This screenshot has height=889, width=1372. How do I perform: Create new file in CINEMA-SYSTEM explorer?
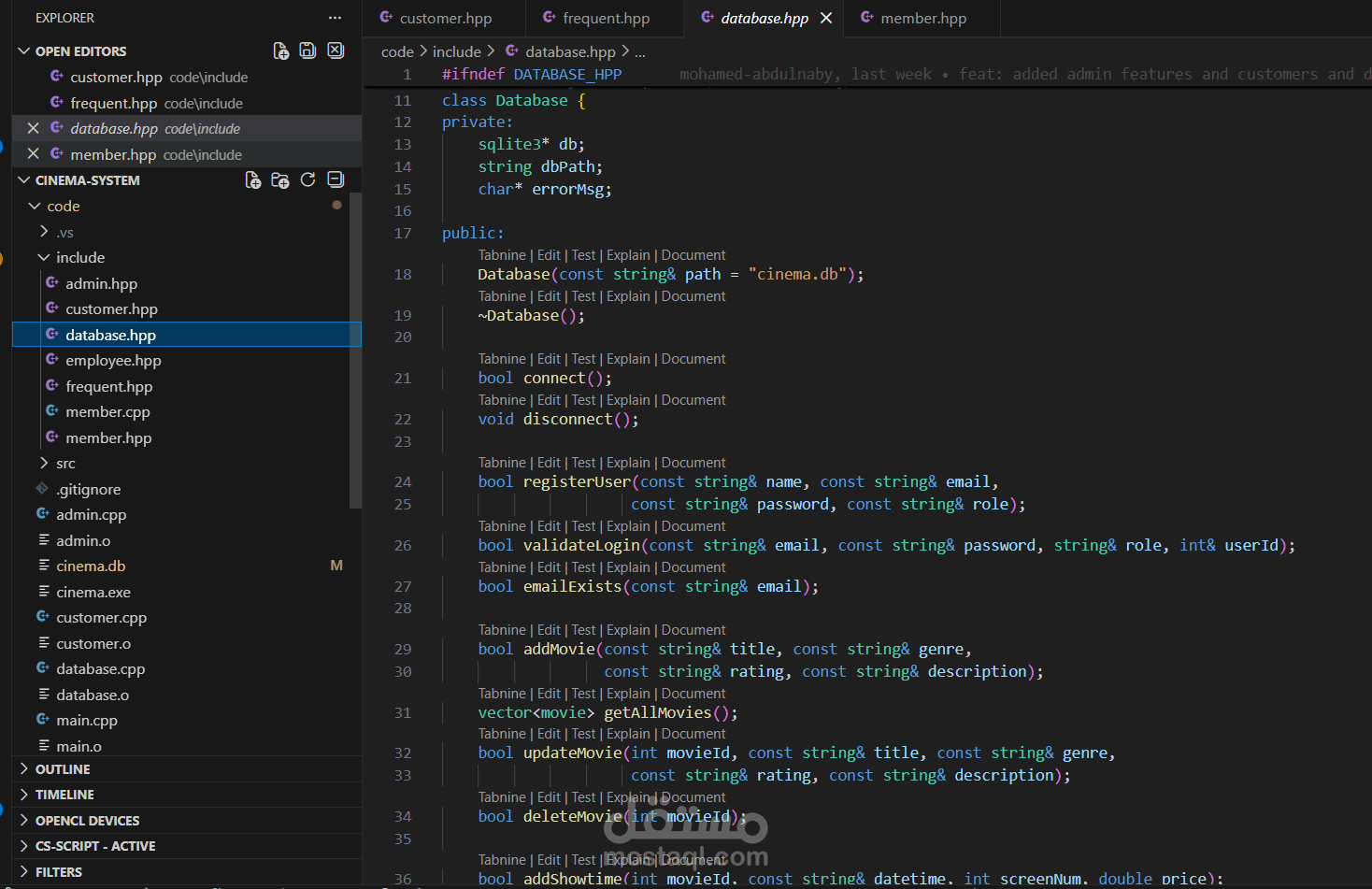pos(252,179)
